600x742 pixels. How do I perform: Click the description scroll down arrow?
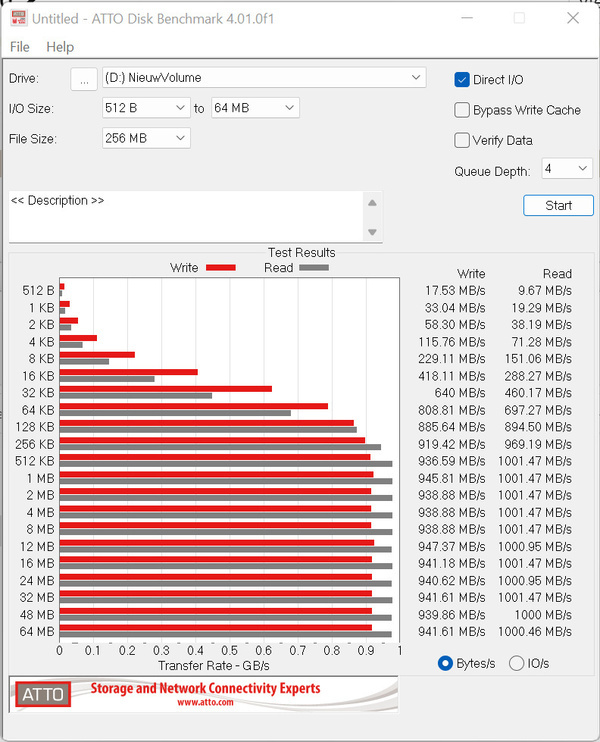[x=372, y=232]
